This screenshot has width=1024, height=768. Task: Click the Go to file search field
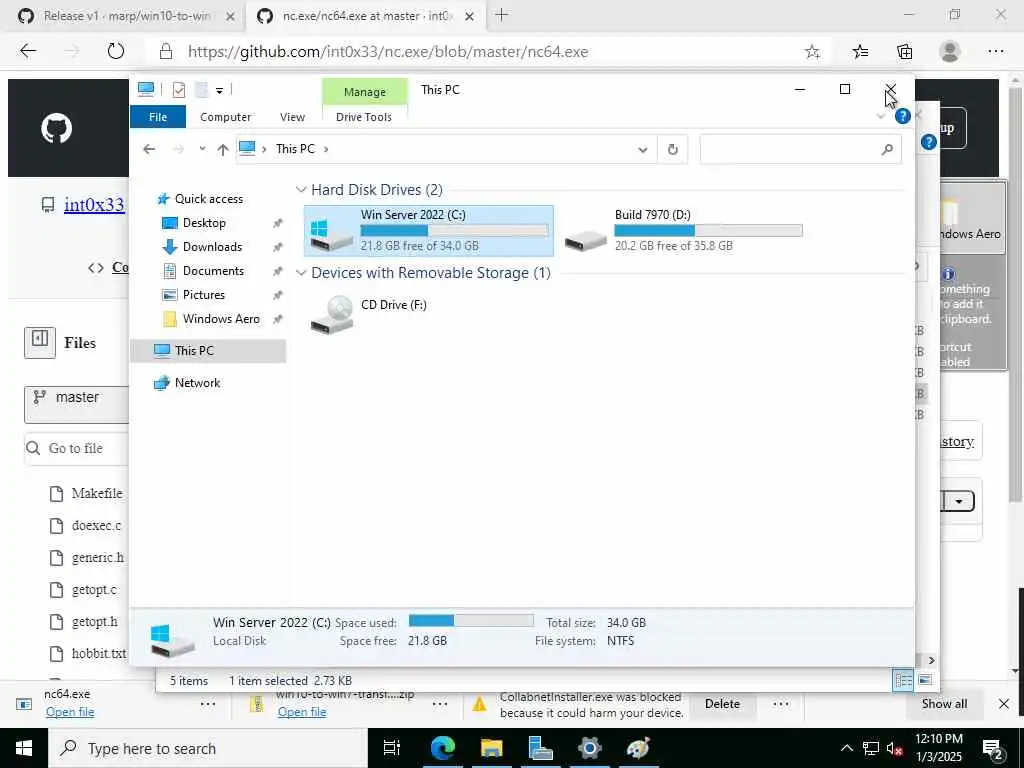pos(77,448)
